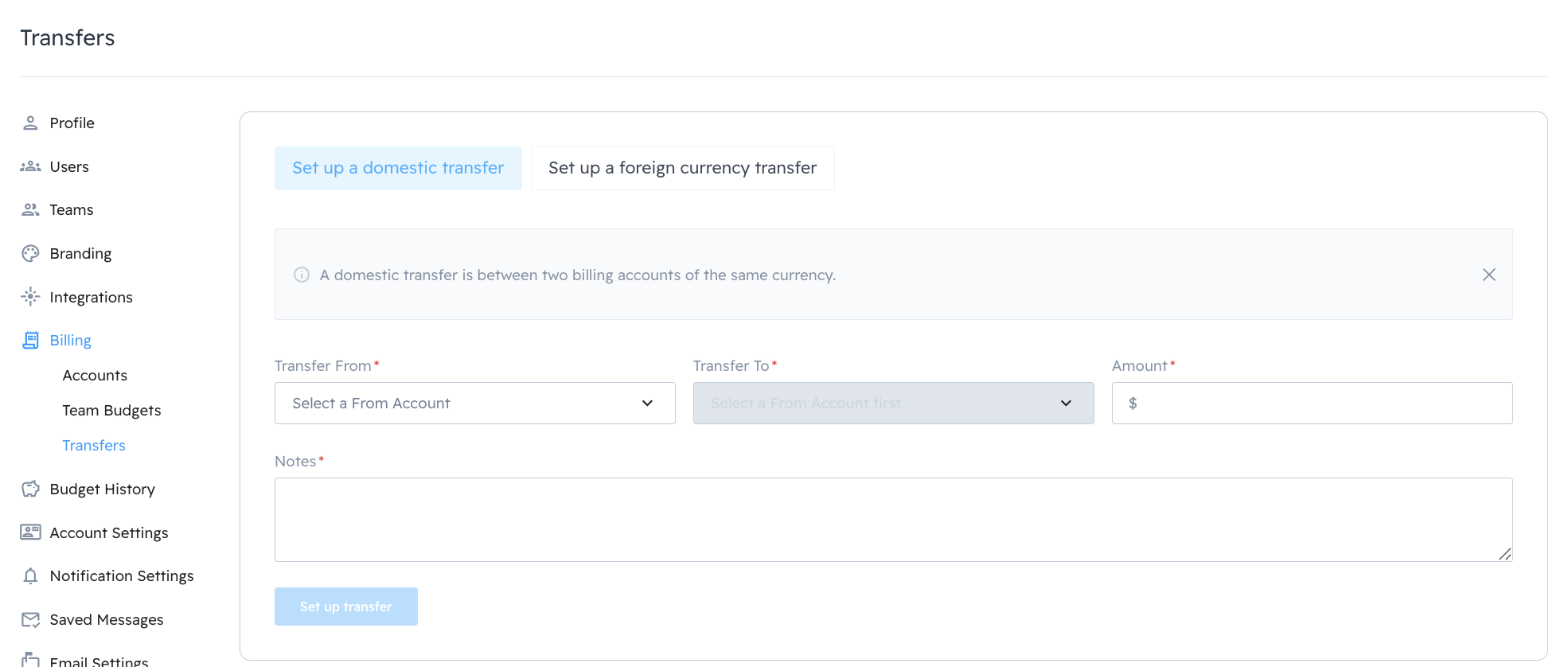Click the Profile person icon

click(30, 123)
